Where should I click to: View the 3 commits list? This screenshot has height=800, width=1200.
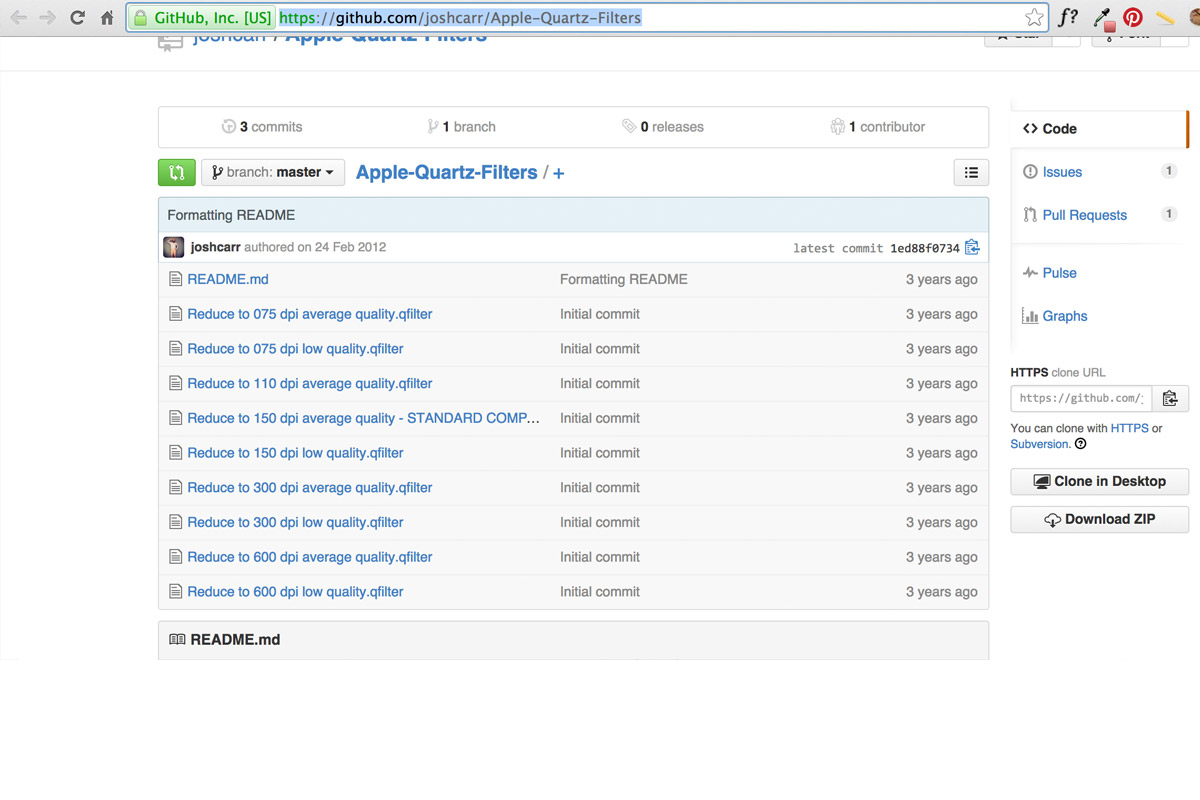coord(262,127)
